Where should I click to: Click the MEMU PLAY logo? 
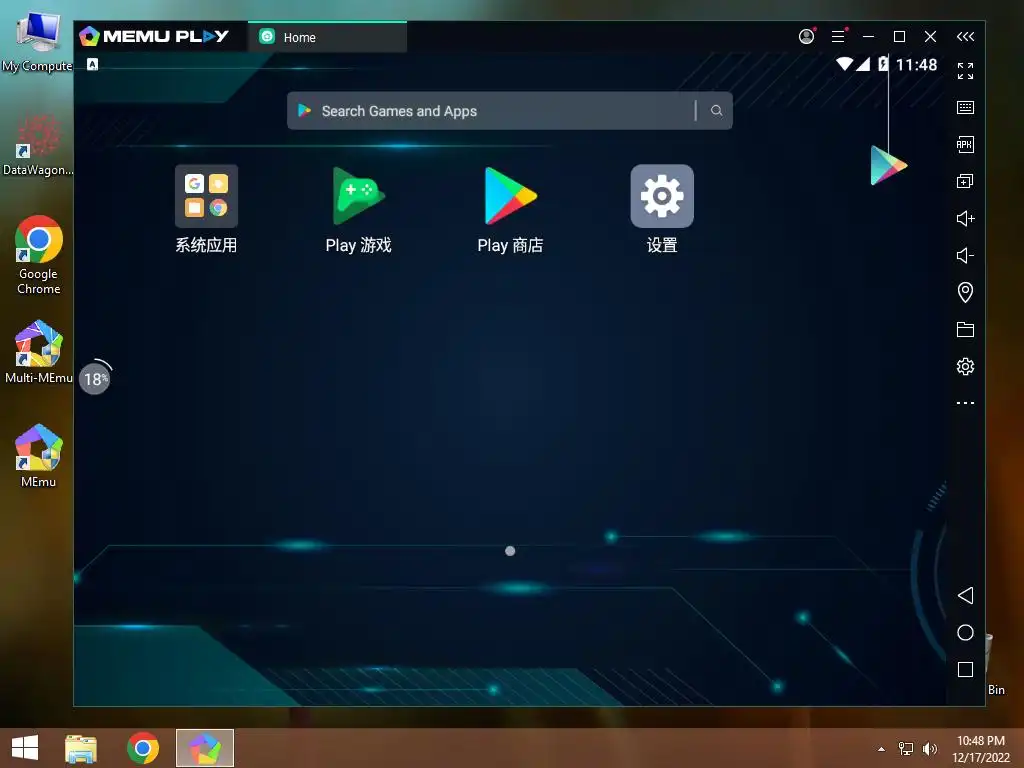pos(154,37)
